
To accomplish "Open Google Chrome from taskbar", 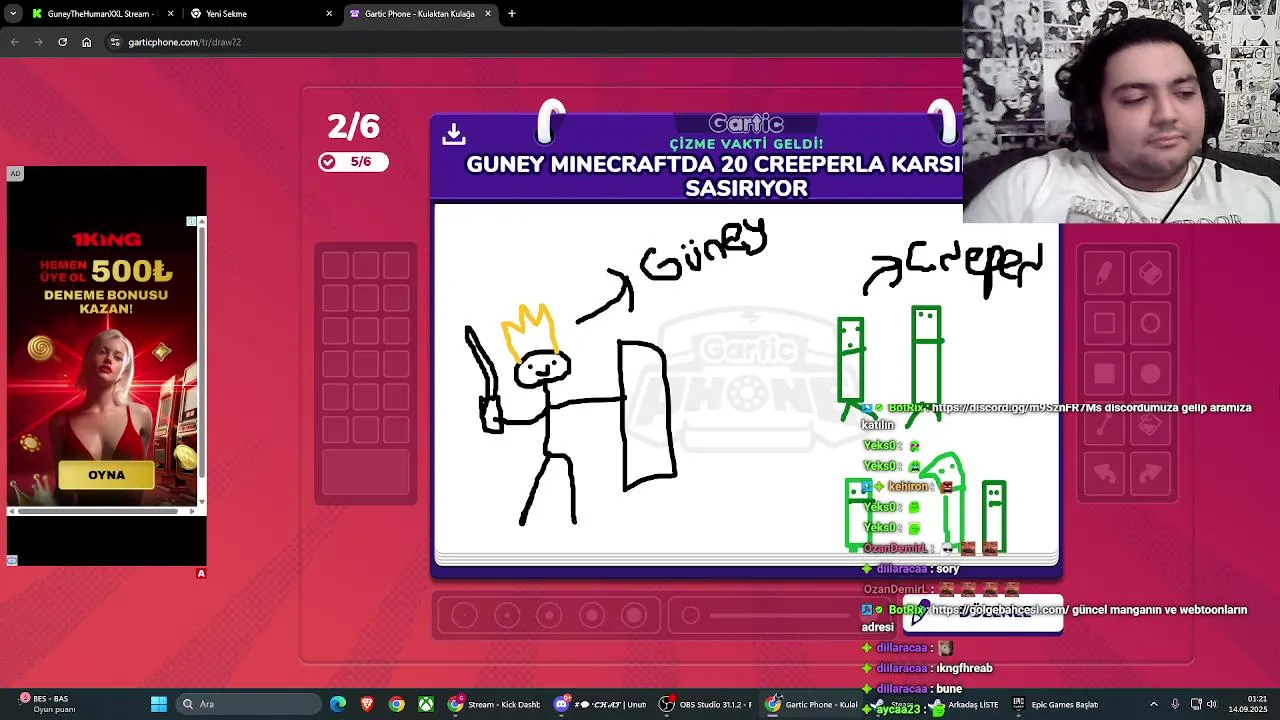I will (x=397, y=704).
